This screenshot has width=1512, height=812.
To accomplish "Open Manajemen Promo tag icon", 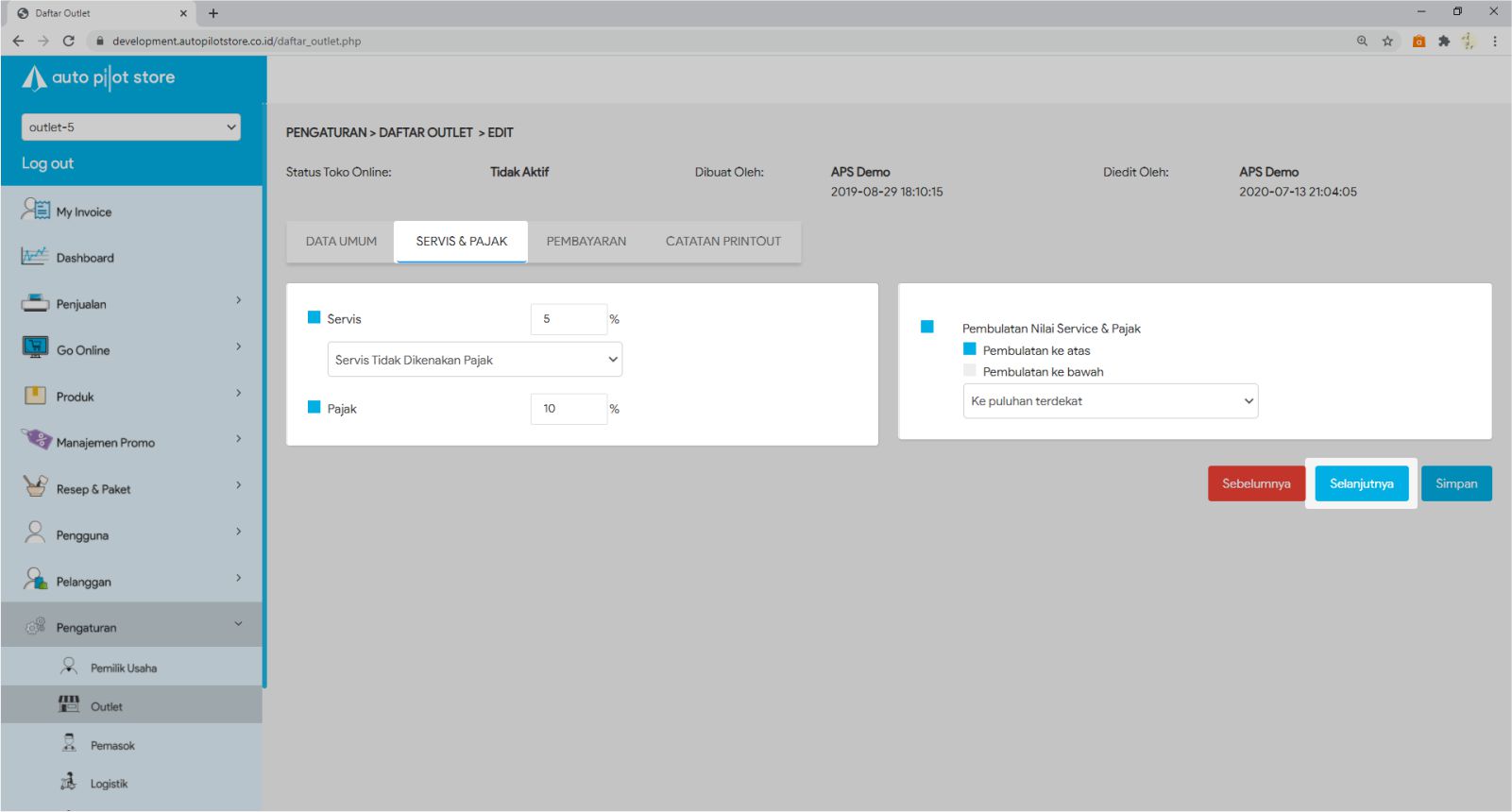I will pyautogui.click(x=36, y=440).
